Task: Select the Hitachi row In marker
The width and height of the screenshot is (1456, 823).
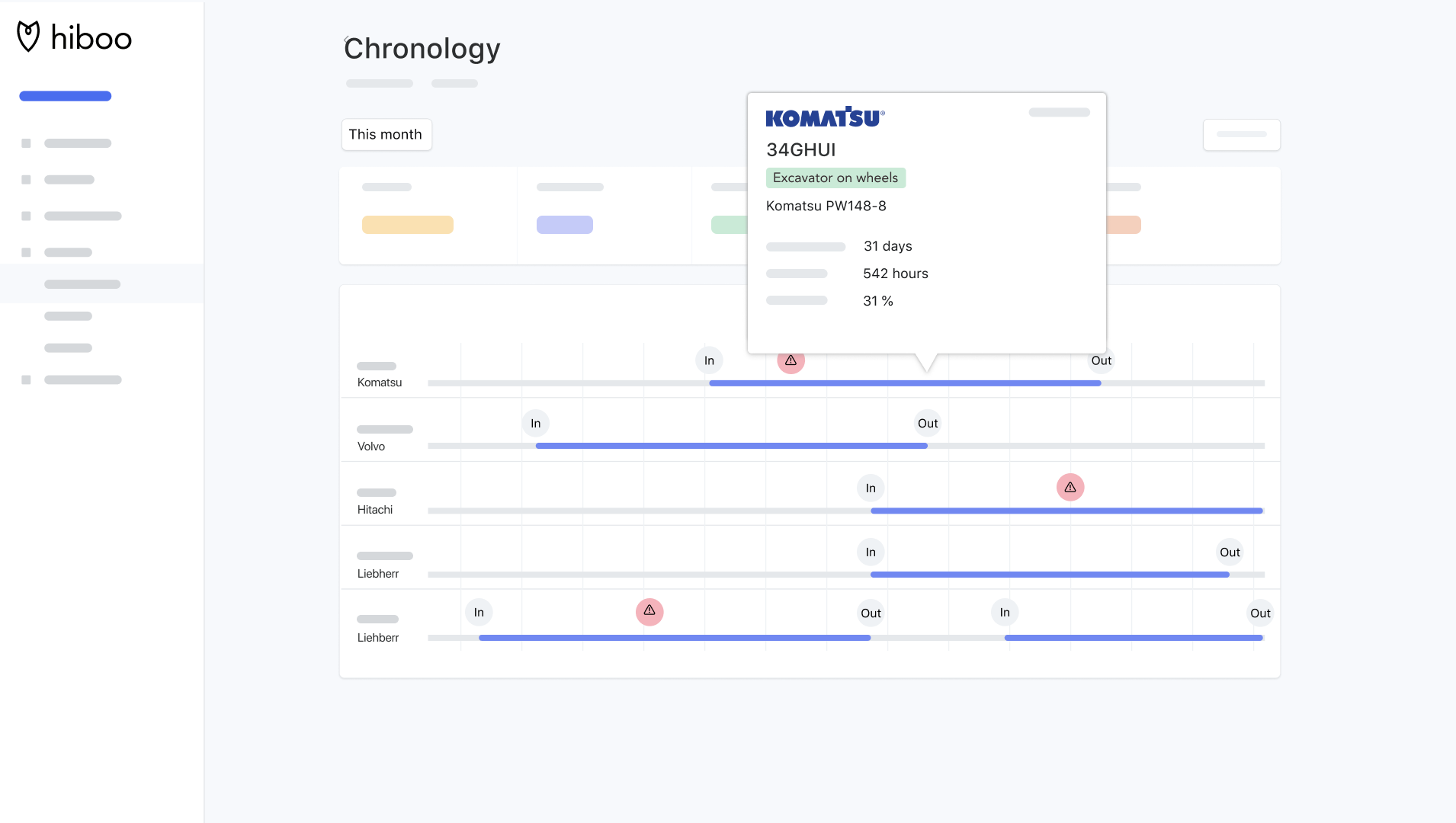Action: tap(871, 488)
